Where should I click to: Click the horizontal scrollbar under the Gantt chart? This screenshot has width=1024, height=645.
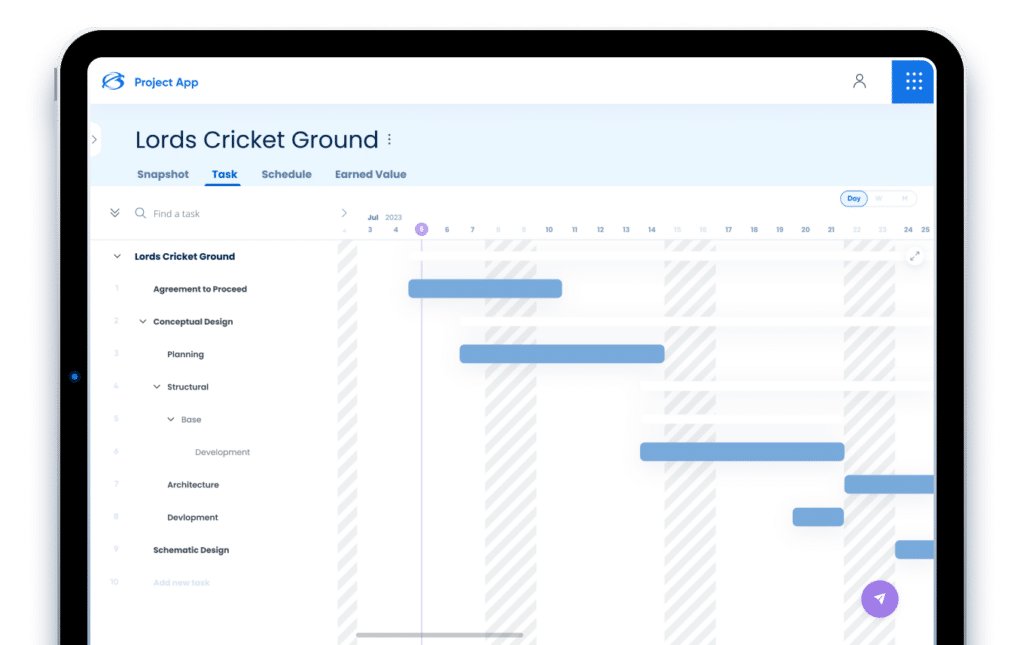click(440, 635)
